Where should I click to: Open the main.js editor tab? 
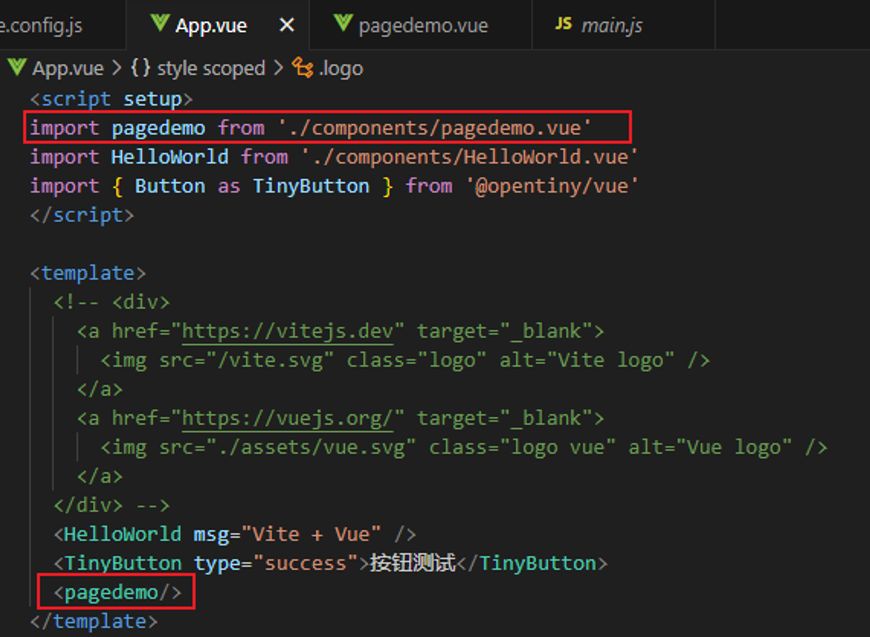[x=611, y=25]
